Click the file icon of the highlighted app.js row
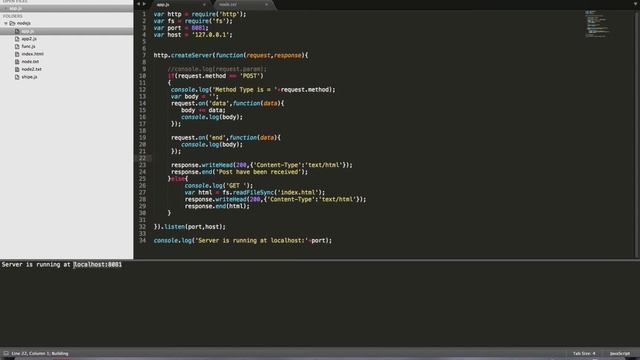Image resolution: width=640 pixels, height=360 pixels. 17,31
